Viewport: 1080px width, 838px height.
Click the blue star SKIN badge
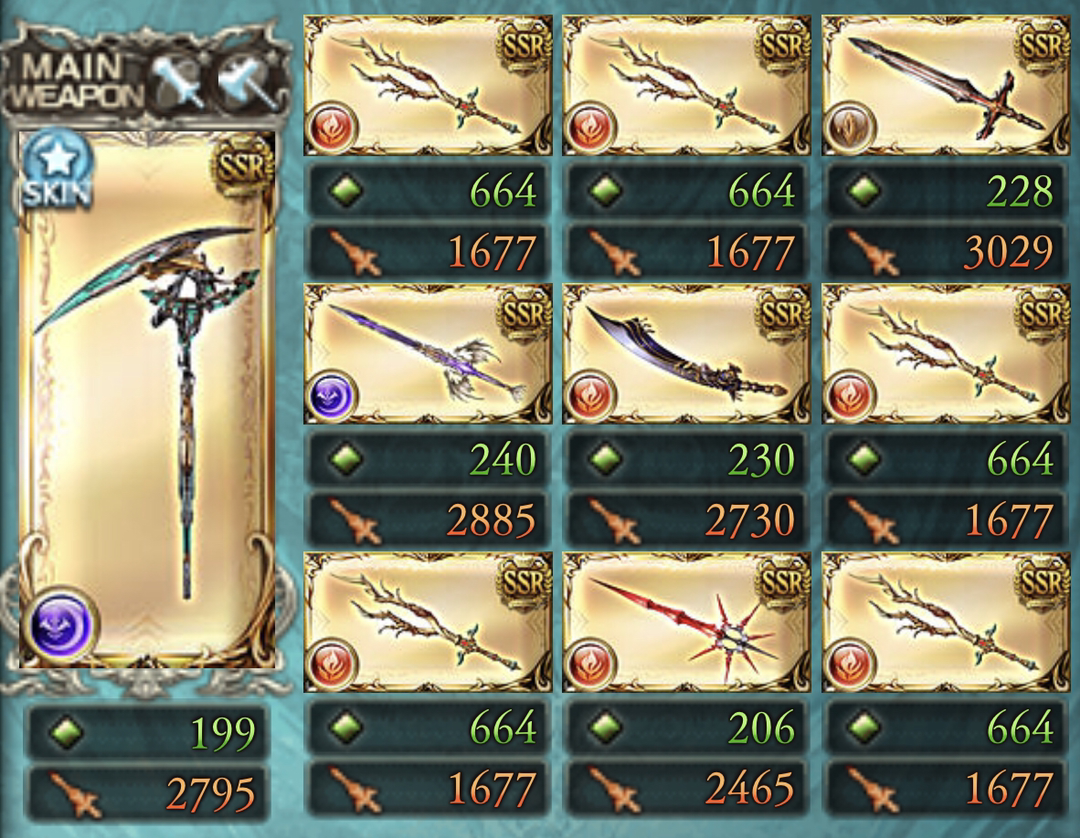coord(57,169)
